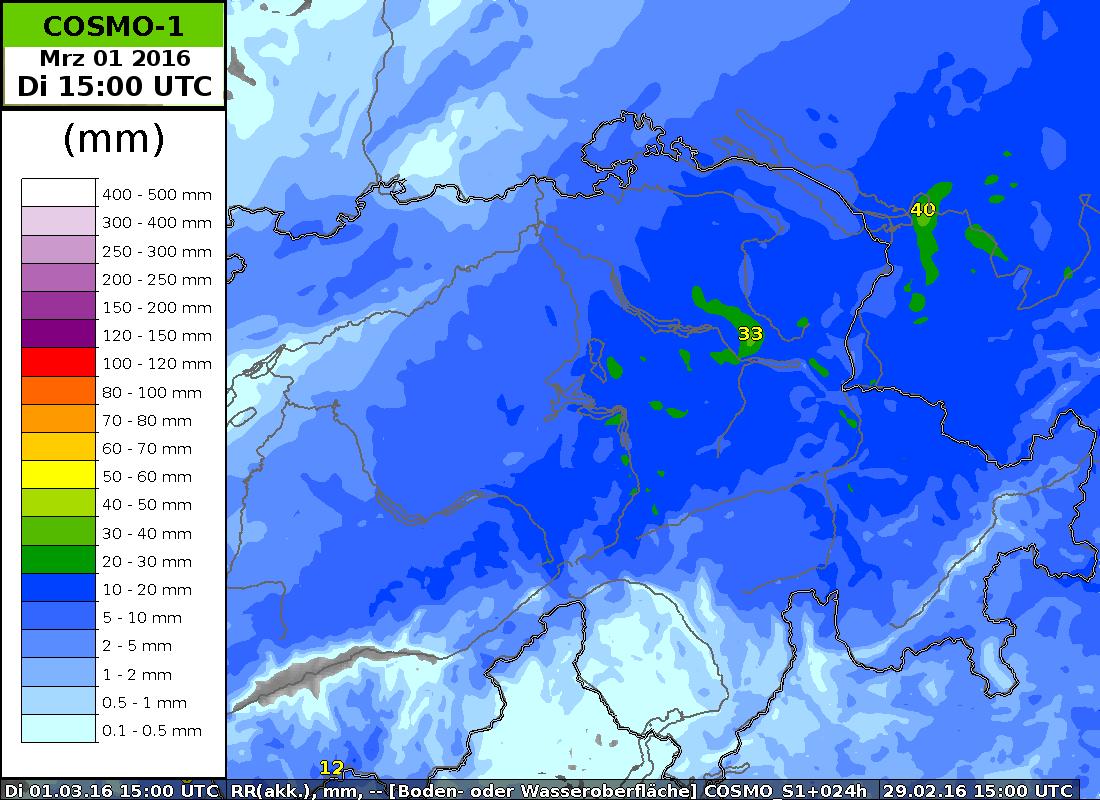Click the 400 - 500 mm white swatch
Image resolution: width=1100 pixels, height=800 pixels.
point(59,192)
